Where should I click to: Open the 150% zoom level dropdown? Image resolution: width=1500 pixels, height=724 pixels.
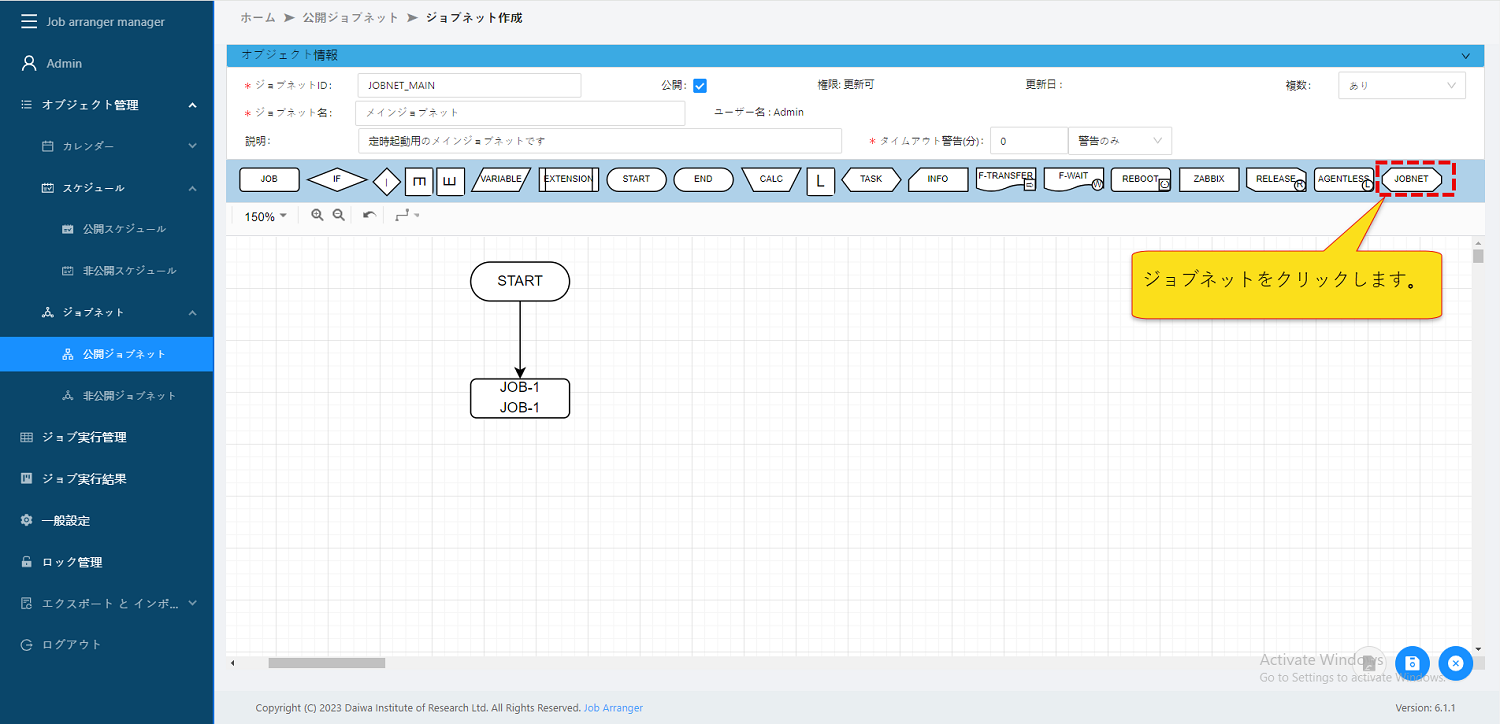click(265, 216)
